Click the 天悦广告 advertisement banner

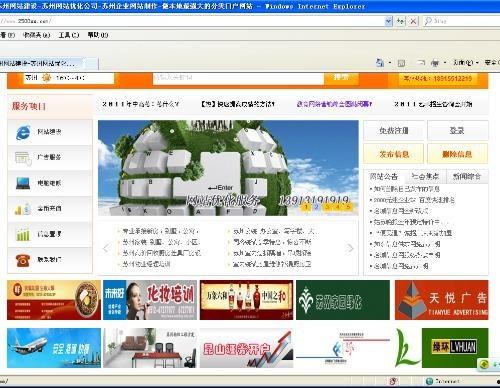(x=442, y=300)
